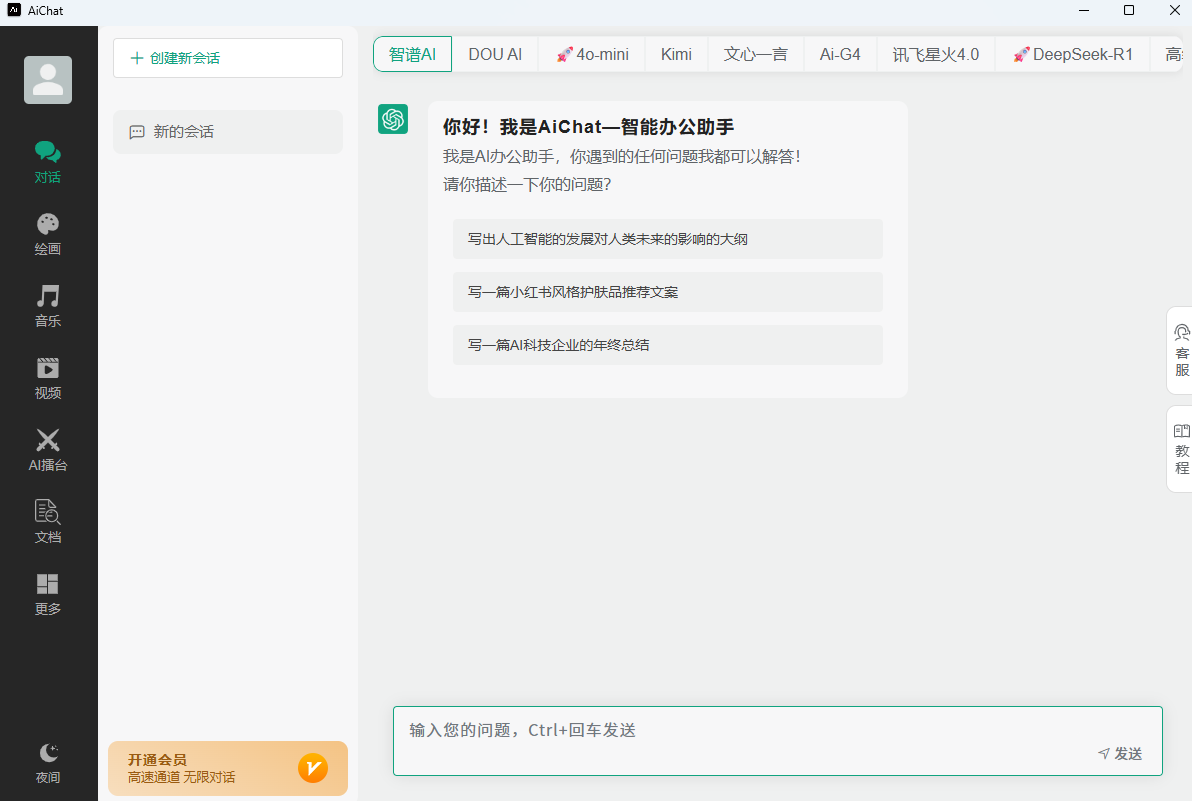The image size is (1192, 801).
Task: Switch to the 智谱AI model tab
Action: [x=412, y=54]
